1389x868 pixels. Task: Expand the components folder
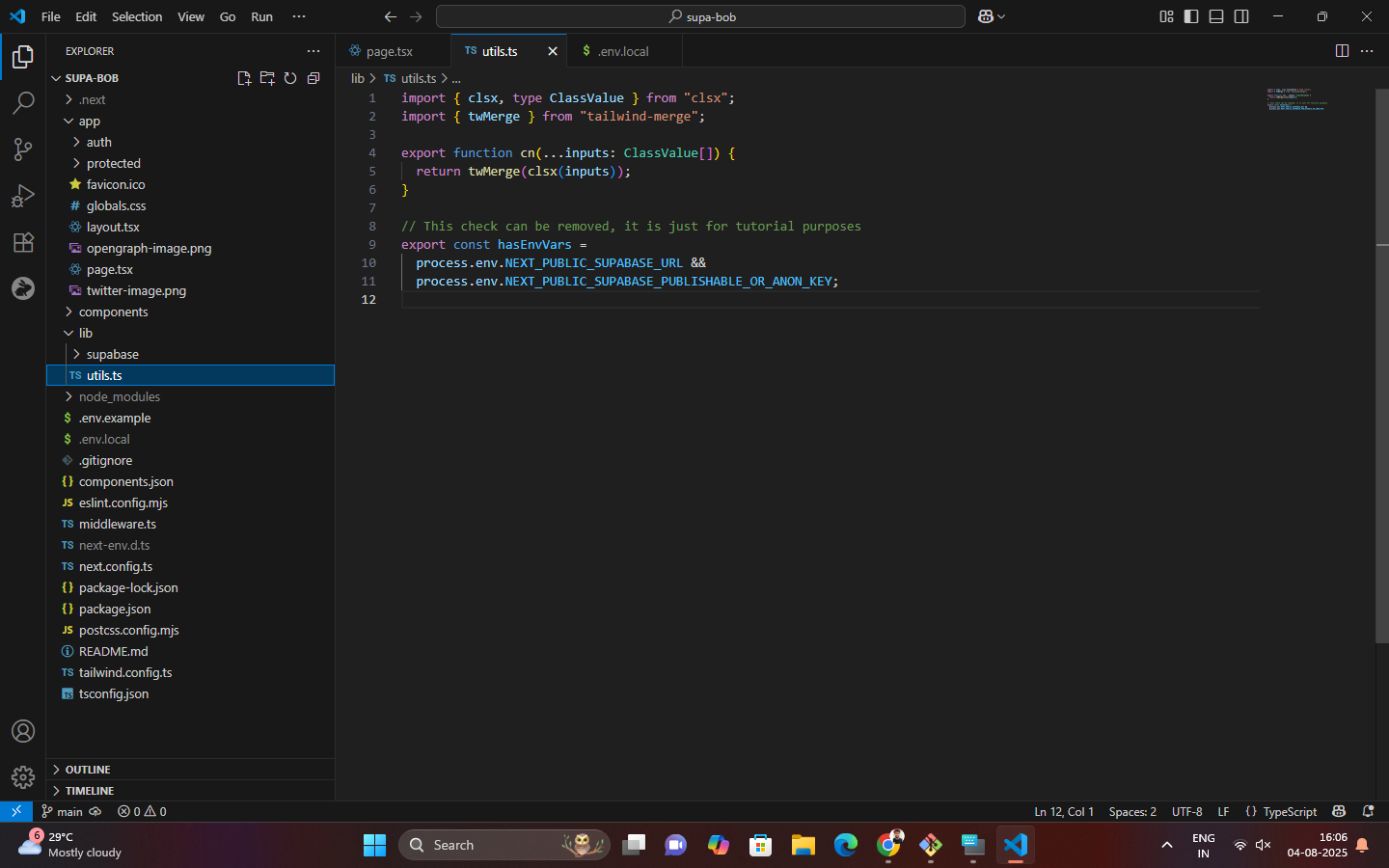click(190, 312)
